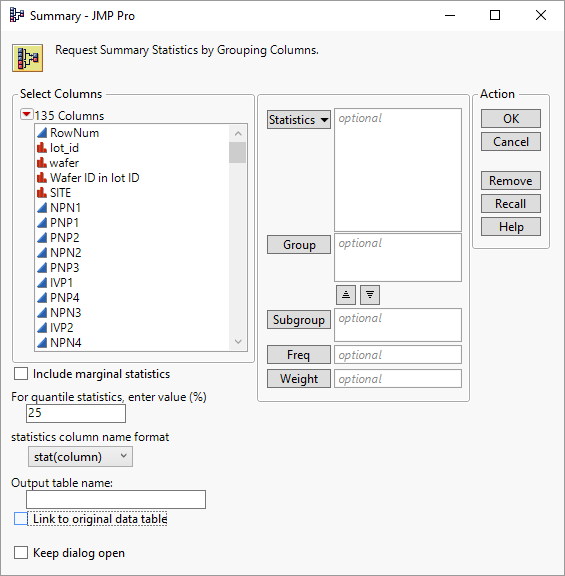
Task: Click the NPN2 continuous column icon
Action: [42, 253]
